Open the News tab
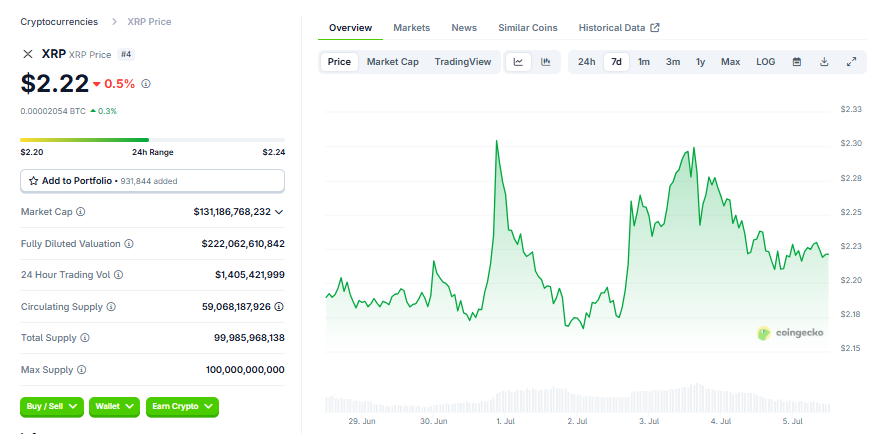Screen dimensions: 892x434 tap(464, 28)
